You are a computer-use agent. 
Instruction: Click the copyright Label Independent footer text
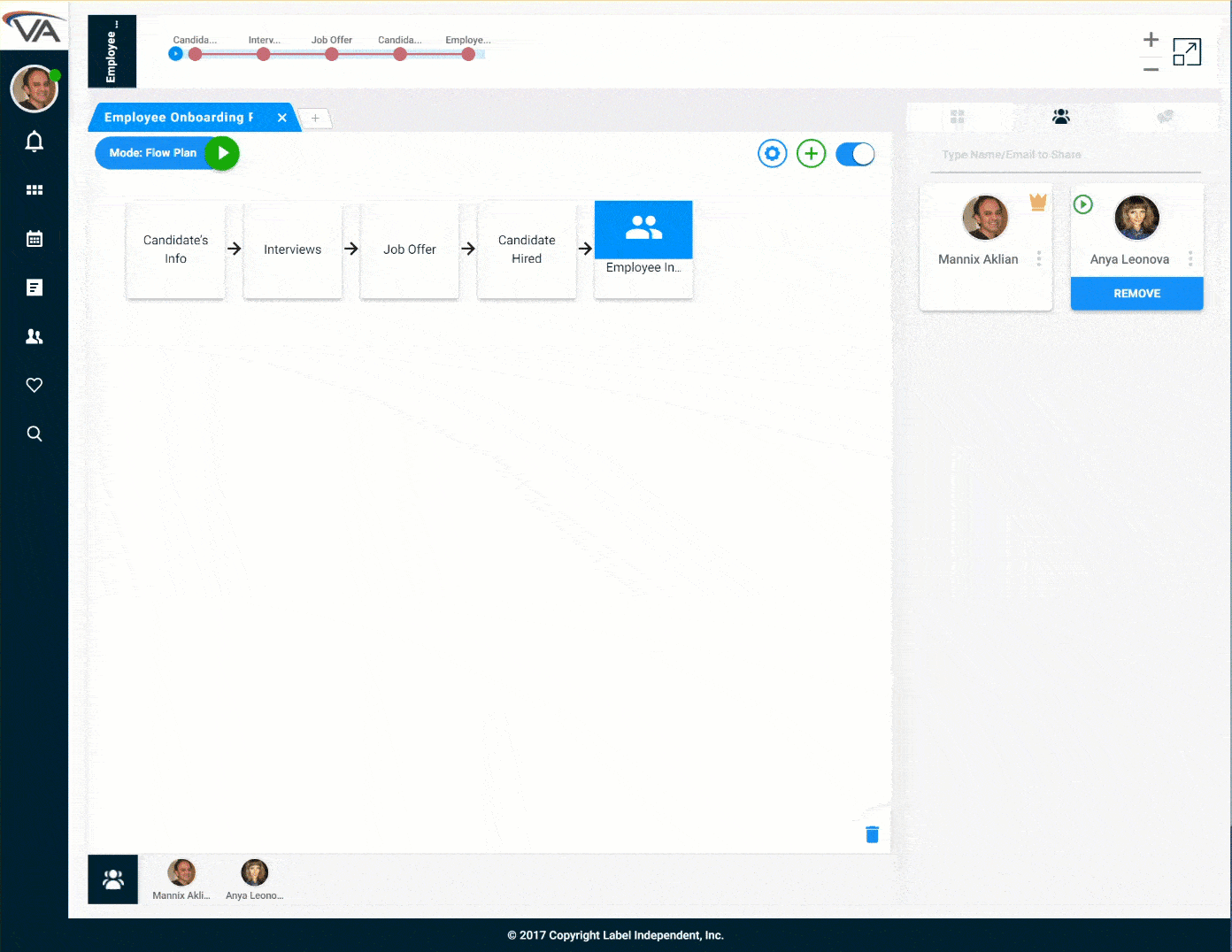coord(616,935)
